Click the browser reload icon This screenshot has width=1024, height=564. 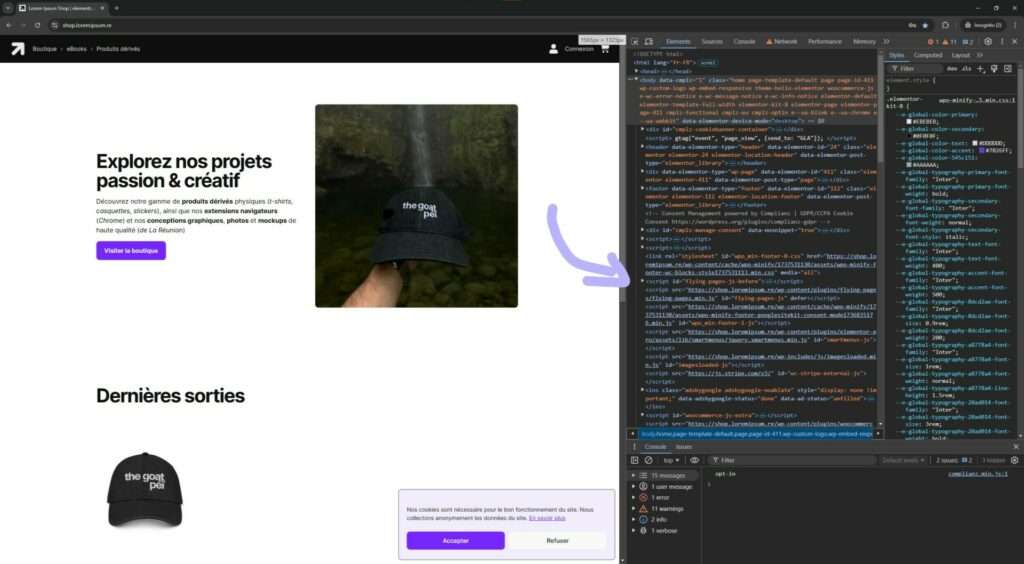click(37, 25)
